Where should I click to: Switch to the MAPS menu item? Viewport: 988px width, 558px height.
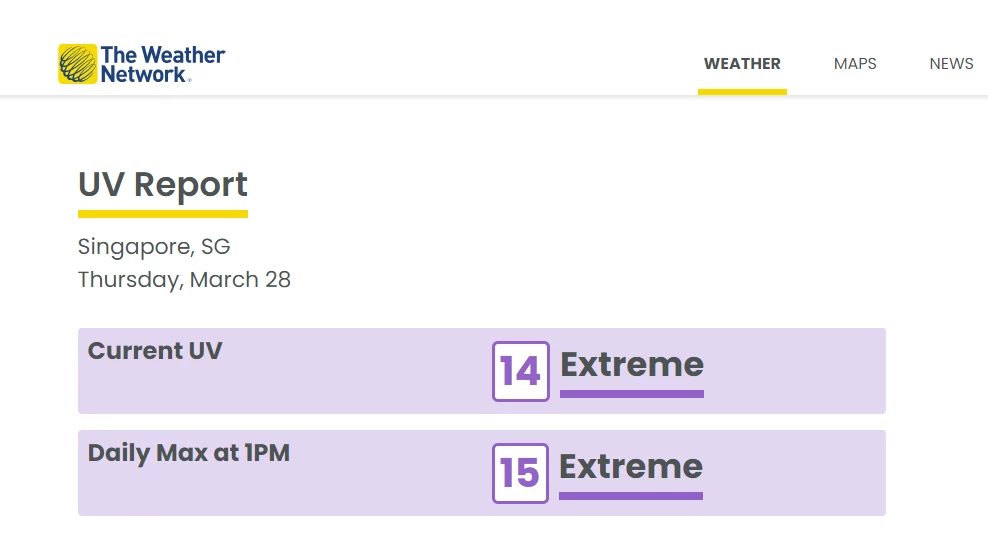(855, 64)
